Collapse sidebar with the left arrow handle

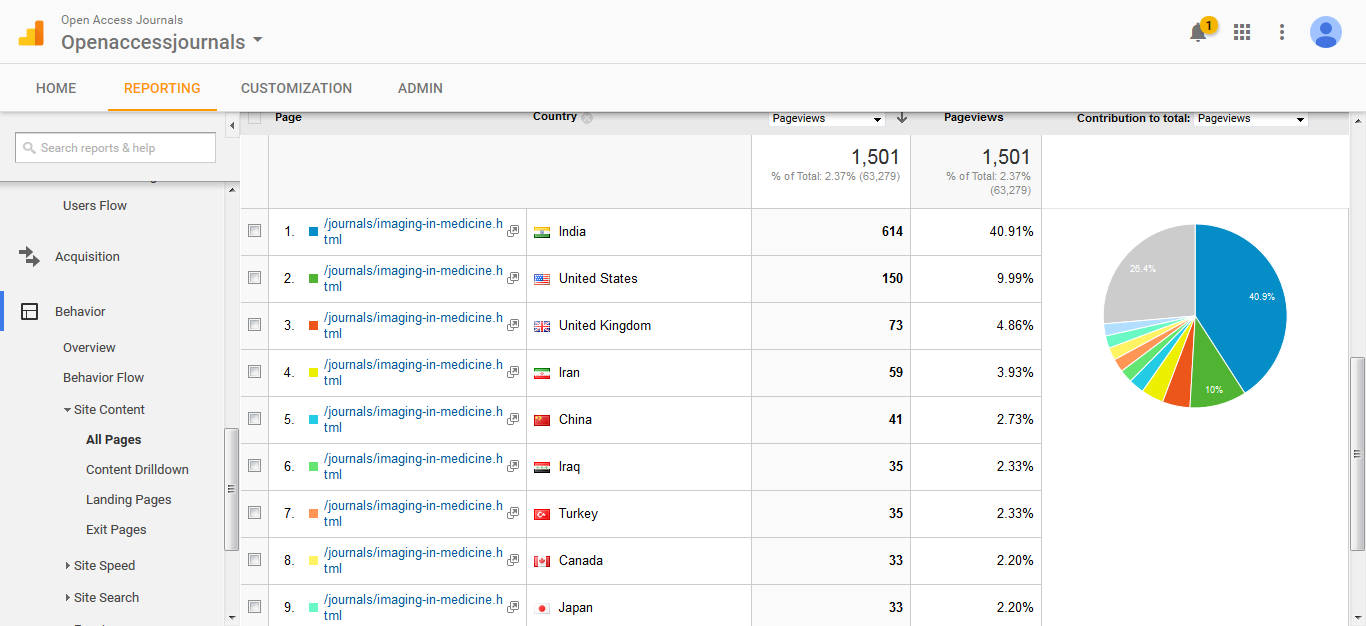tap(232, 125)
